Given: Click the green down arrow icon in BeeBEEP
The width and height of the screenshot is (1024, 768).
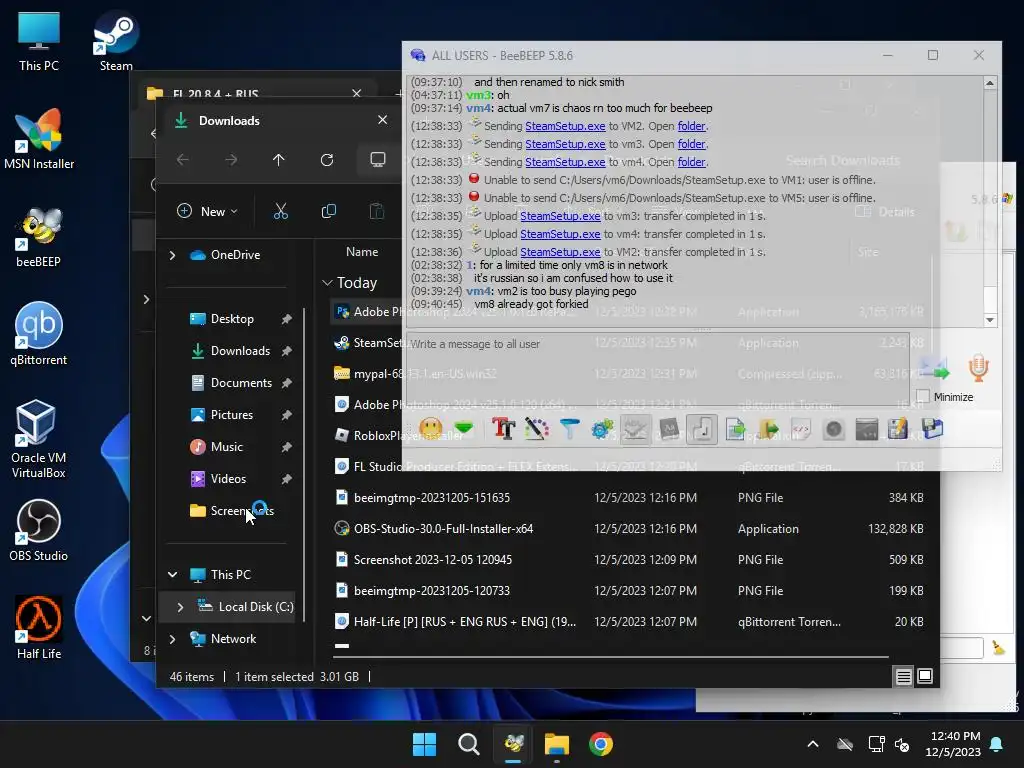Looking at the screenshot, I should pos(464,429).
